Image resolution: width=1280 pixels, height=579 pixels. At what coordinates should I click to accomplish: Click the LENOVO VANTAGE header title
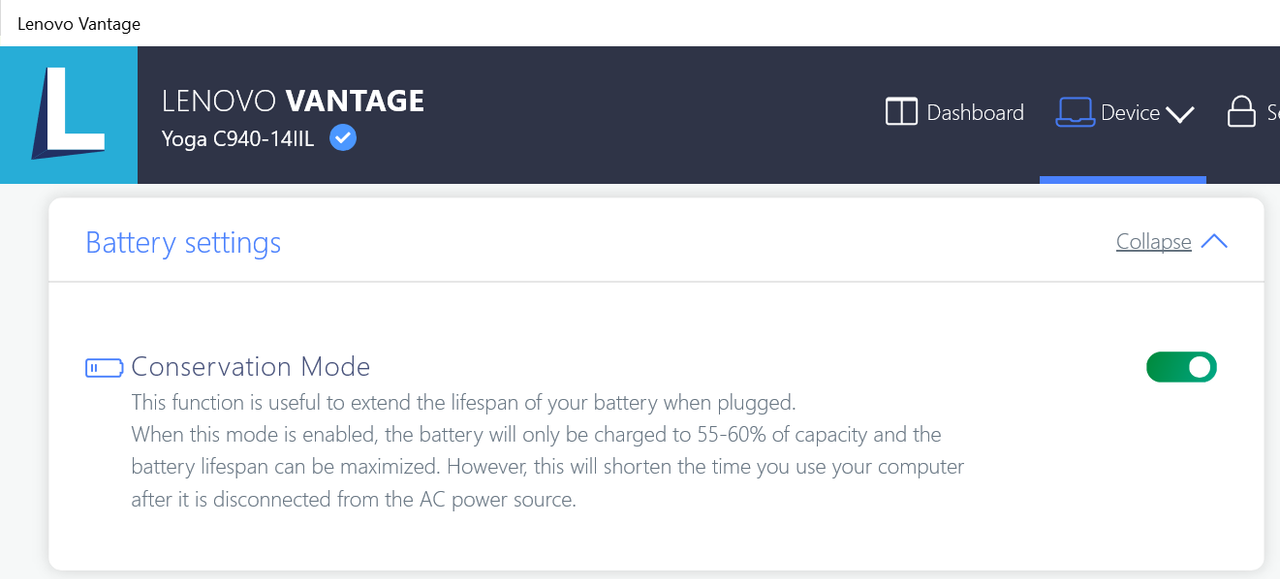[x=293, y=100]
